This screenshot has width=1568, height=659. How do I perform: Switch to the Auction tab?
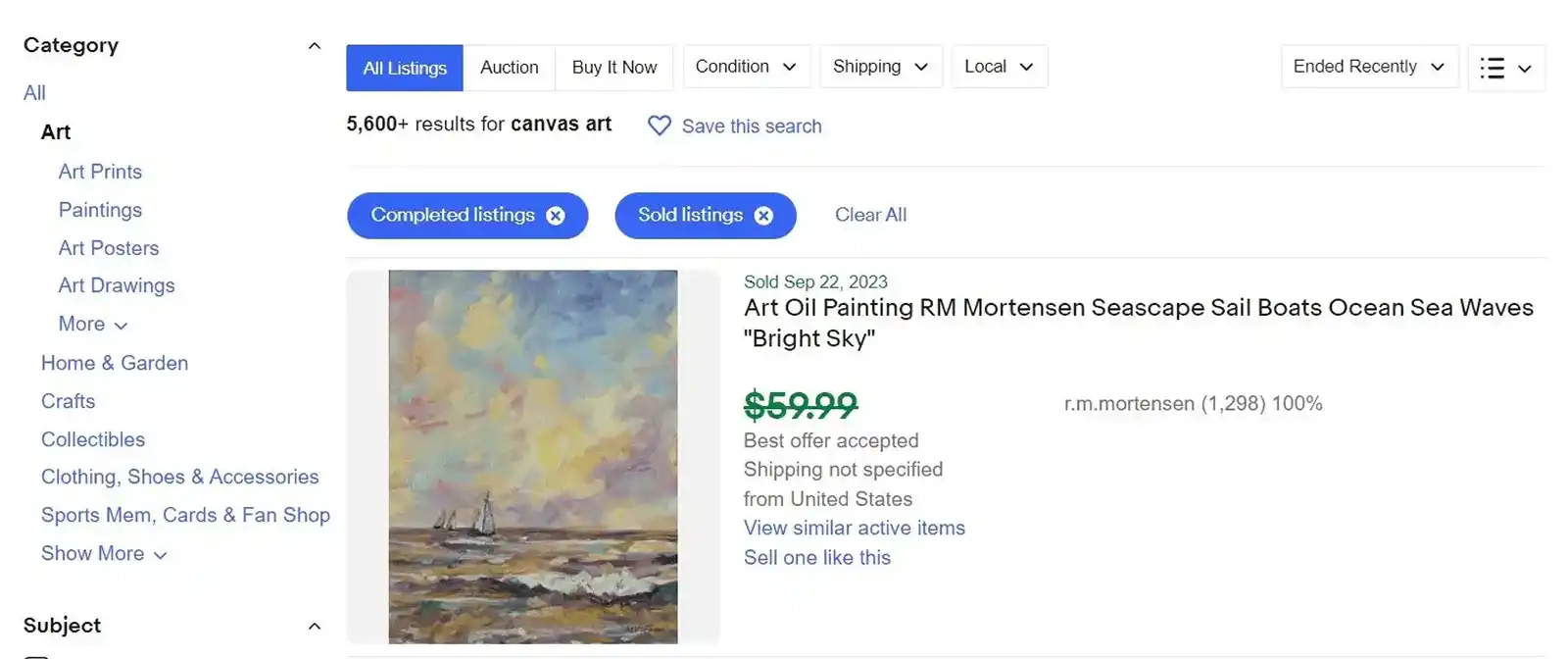click(x=509, y=68)
